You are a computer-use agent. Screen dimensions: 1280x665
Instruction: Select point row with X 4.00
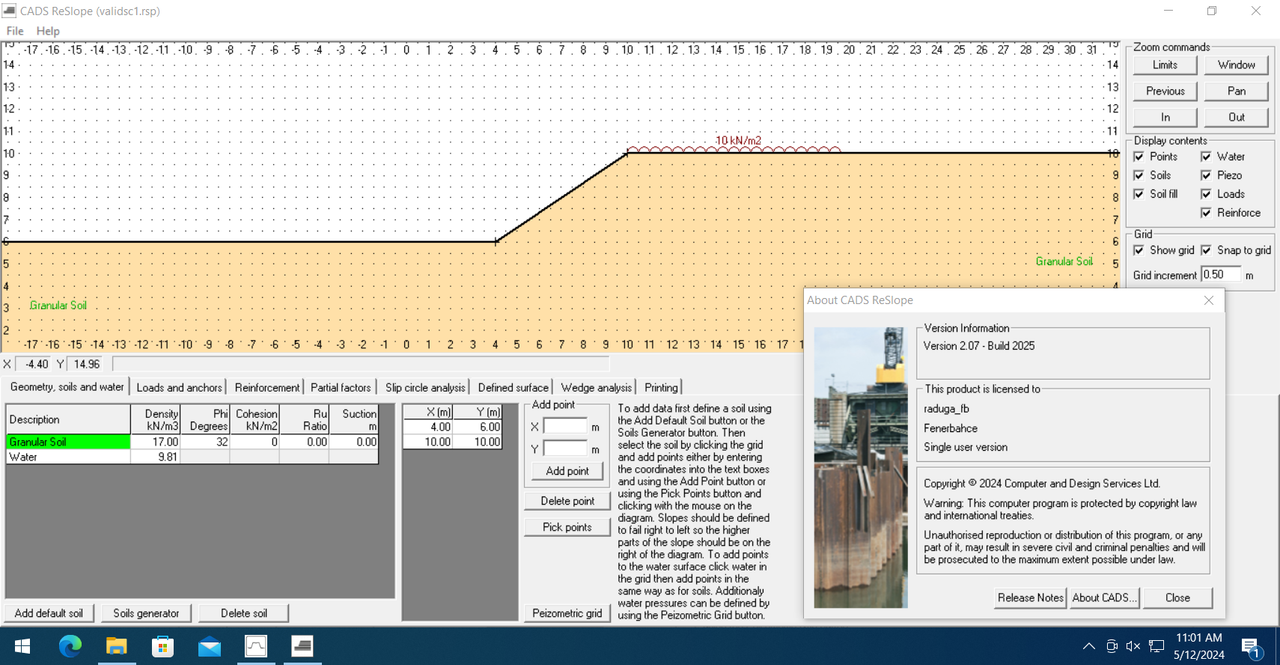[x=452, y=426]
